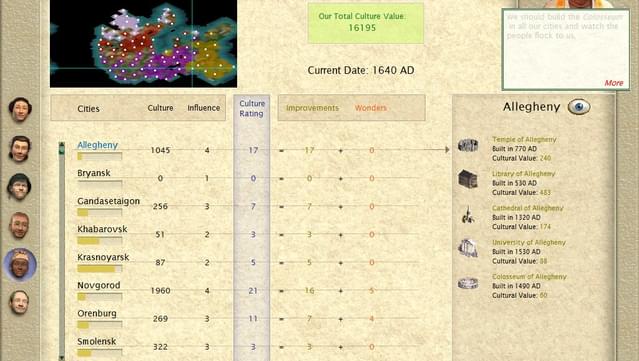View Allegheny city using the eye icon

[x=579, y=107]
